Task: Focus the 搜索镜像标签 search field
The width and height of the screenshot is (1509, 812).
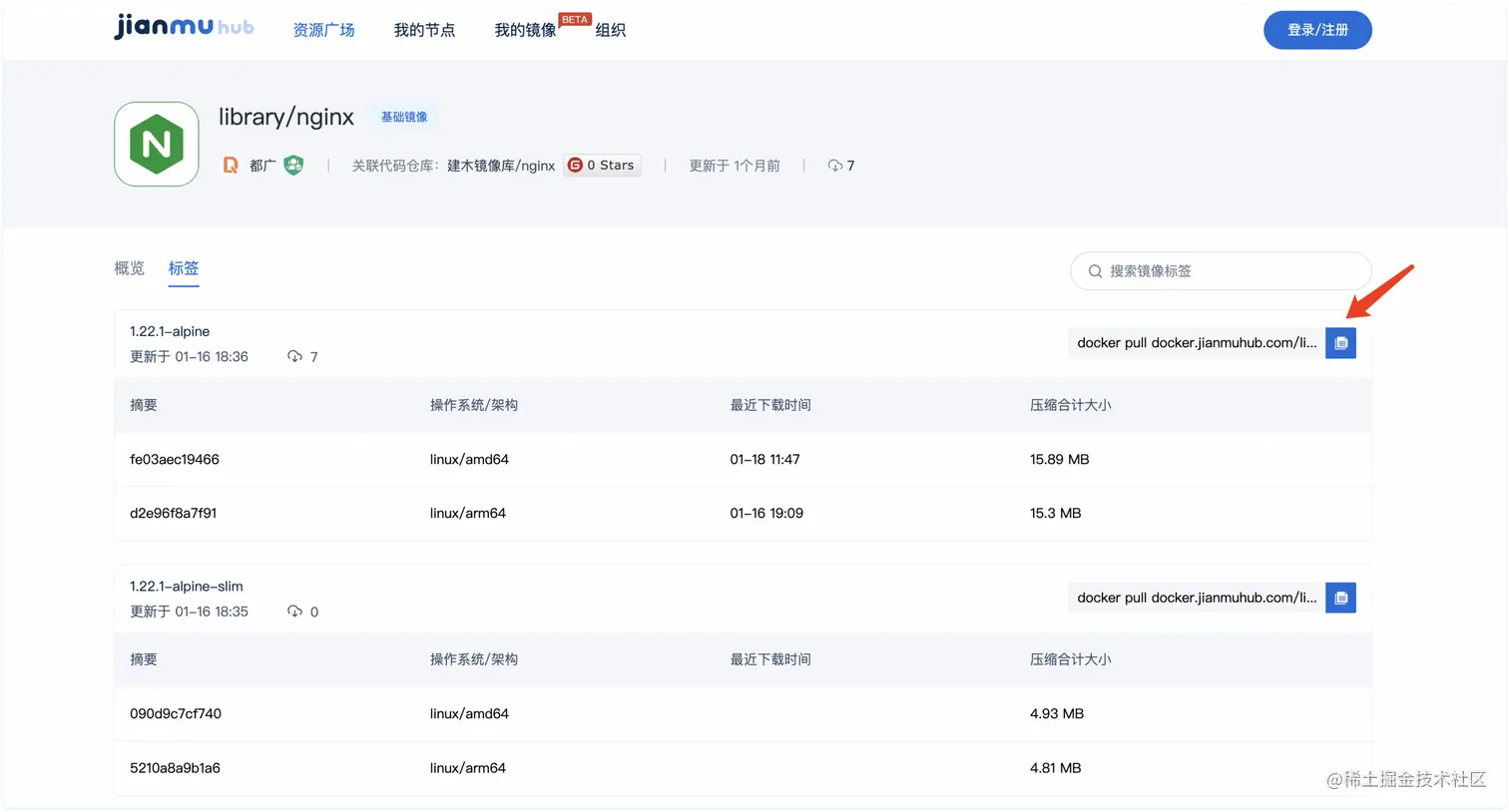Action: [x=1221, y=271]
